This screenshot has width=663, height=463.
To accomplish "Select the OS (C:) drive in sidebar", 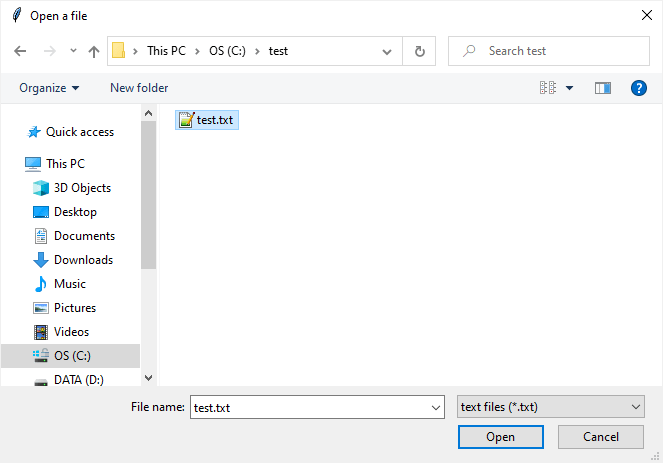I will click(x=71, y=356).
